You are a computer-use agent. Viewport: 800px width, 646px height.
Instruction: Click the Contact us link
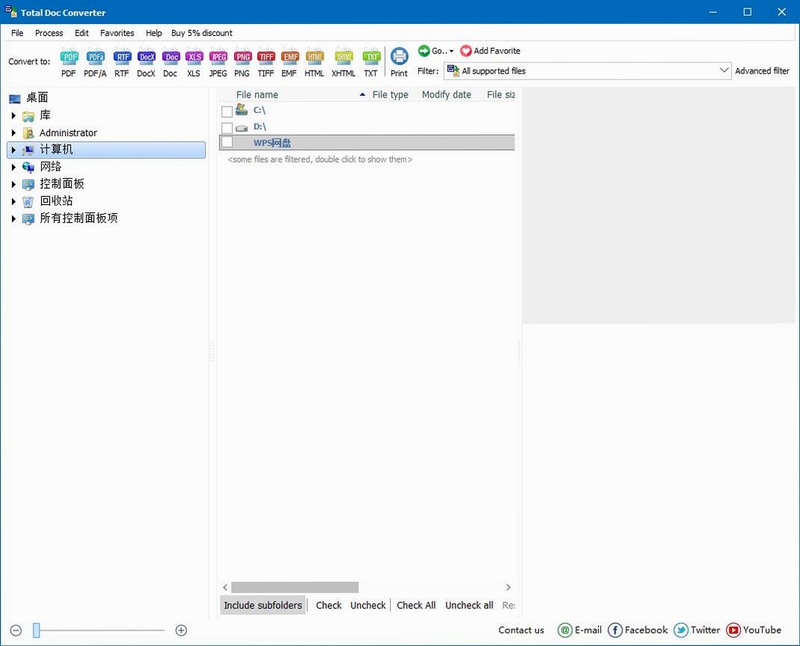521,630
